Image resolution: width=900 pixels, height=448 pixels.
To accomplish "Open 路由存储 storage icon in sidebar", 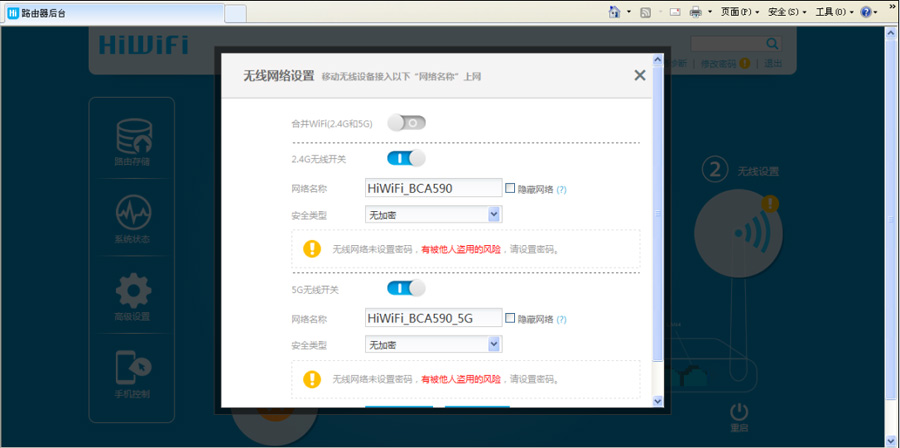I will click(133, 142).
